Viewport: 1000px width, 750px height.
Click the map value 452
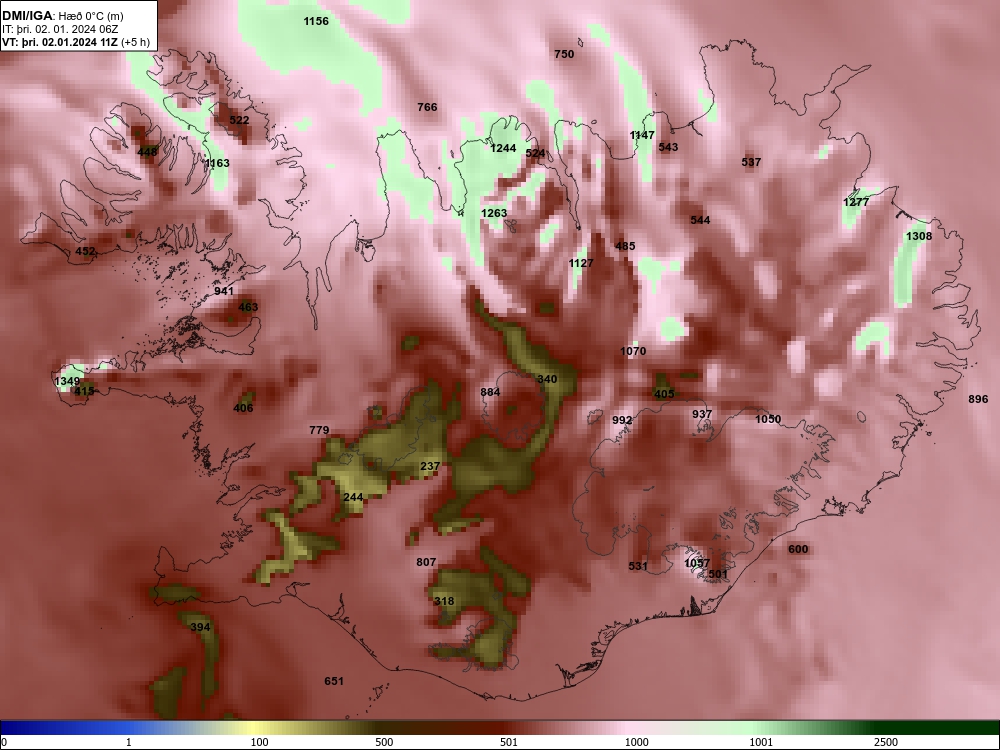pyautogui.click(x=85, y=251)
